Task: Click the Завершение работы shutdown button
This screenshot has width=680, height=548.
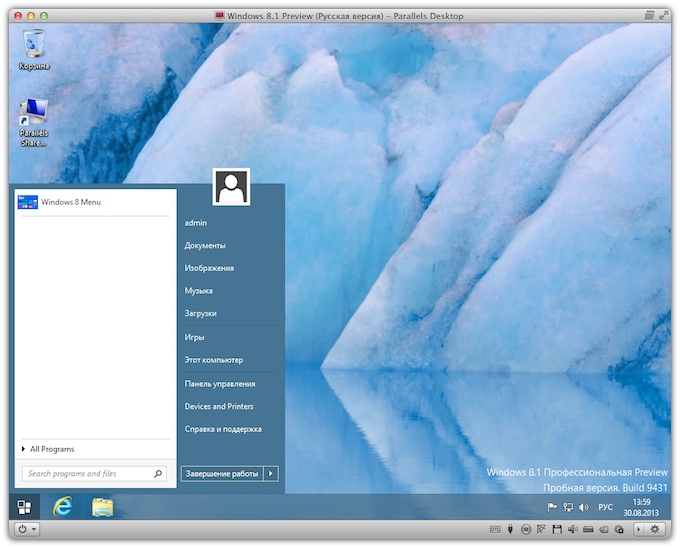Action: click(221, 473)
